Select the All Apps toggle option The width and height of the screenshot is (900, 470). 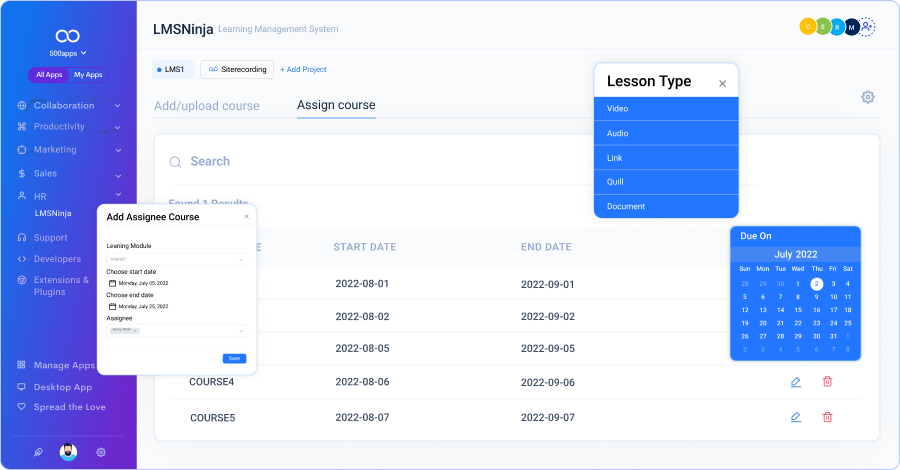tap(49, 75)
